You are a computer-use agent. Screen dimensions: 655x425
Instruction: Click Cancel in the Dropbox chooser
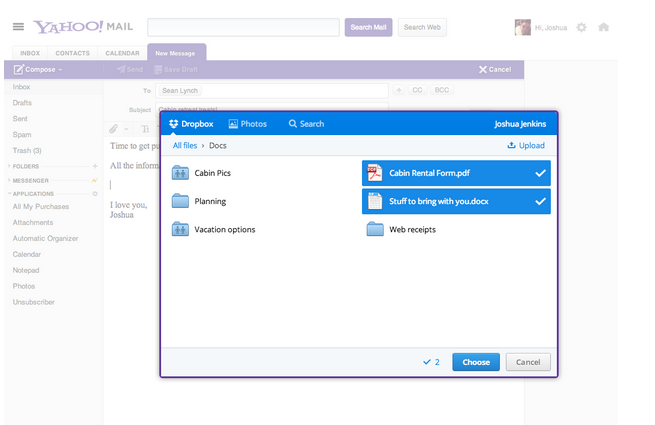point(528,362)
